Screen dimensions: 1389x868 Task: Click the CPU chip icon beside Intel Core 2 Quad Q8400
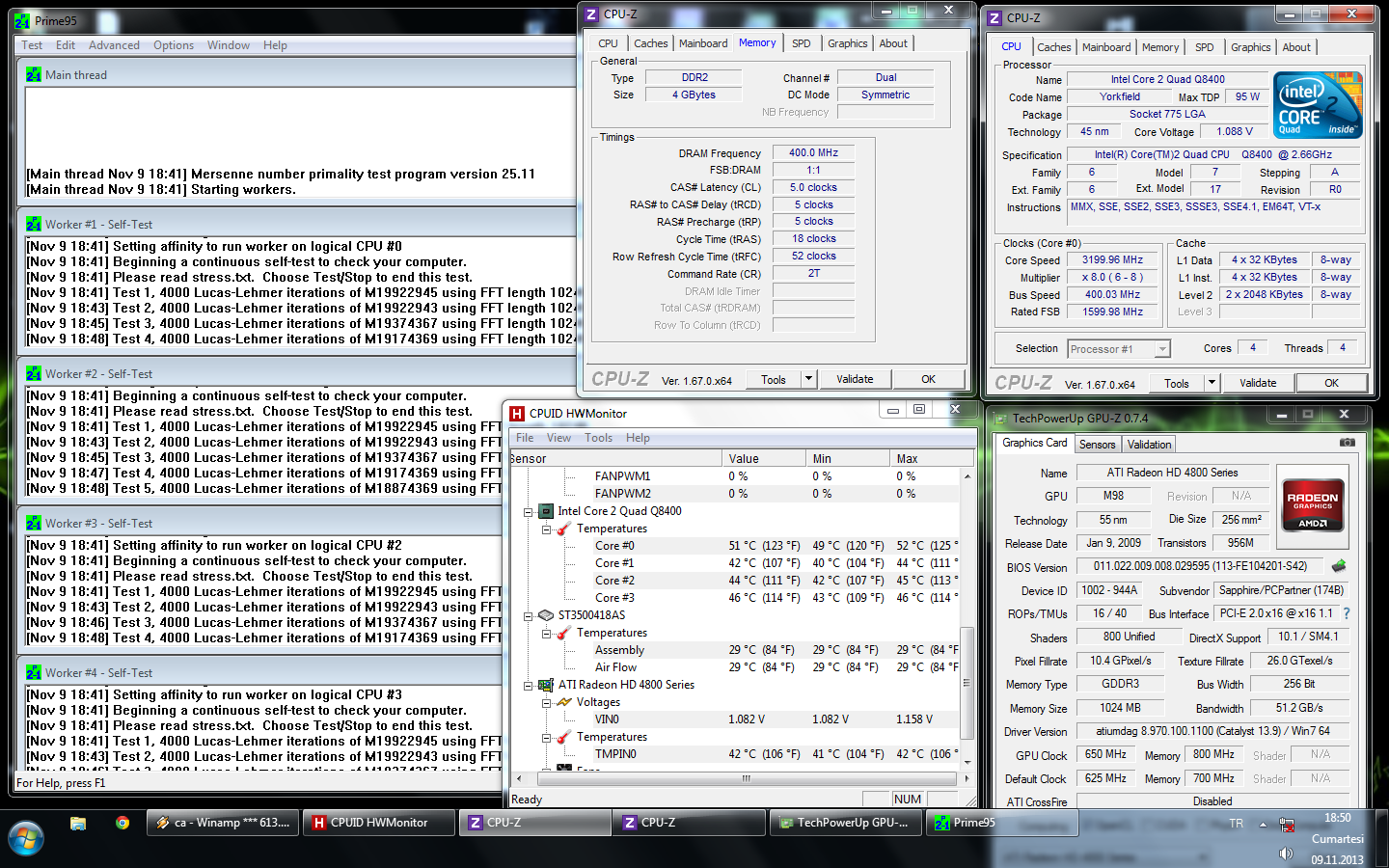pyautogui.click(x=546, y=511)
